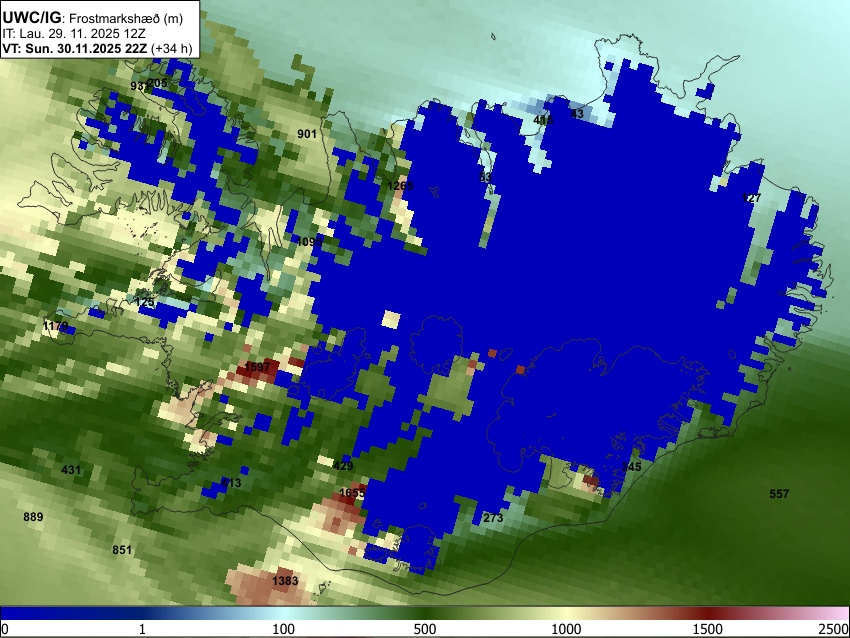850x638 pixels.
Task: Click the 273 value on the south coast
Action: click(493, 518)
